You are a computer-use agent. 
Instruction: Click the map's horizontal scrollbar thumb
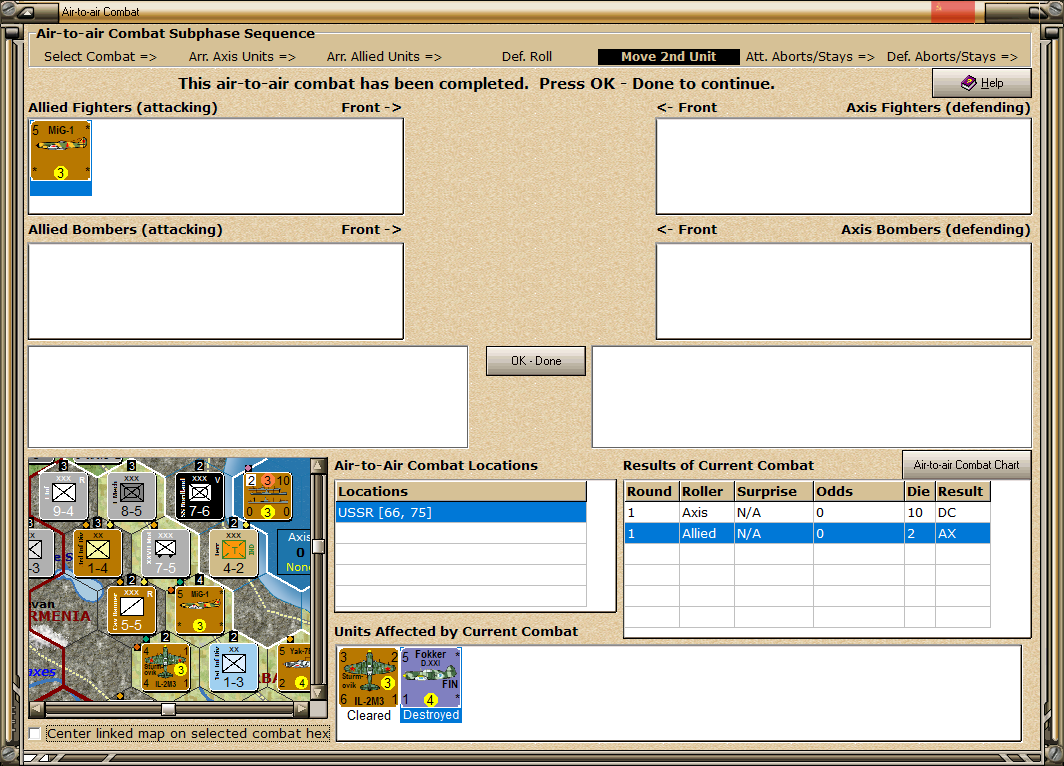(x=168, y=709)
